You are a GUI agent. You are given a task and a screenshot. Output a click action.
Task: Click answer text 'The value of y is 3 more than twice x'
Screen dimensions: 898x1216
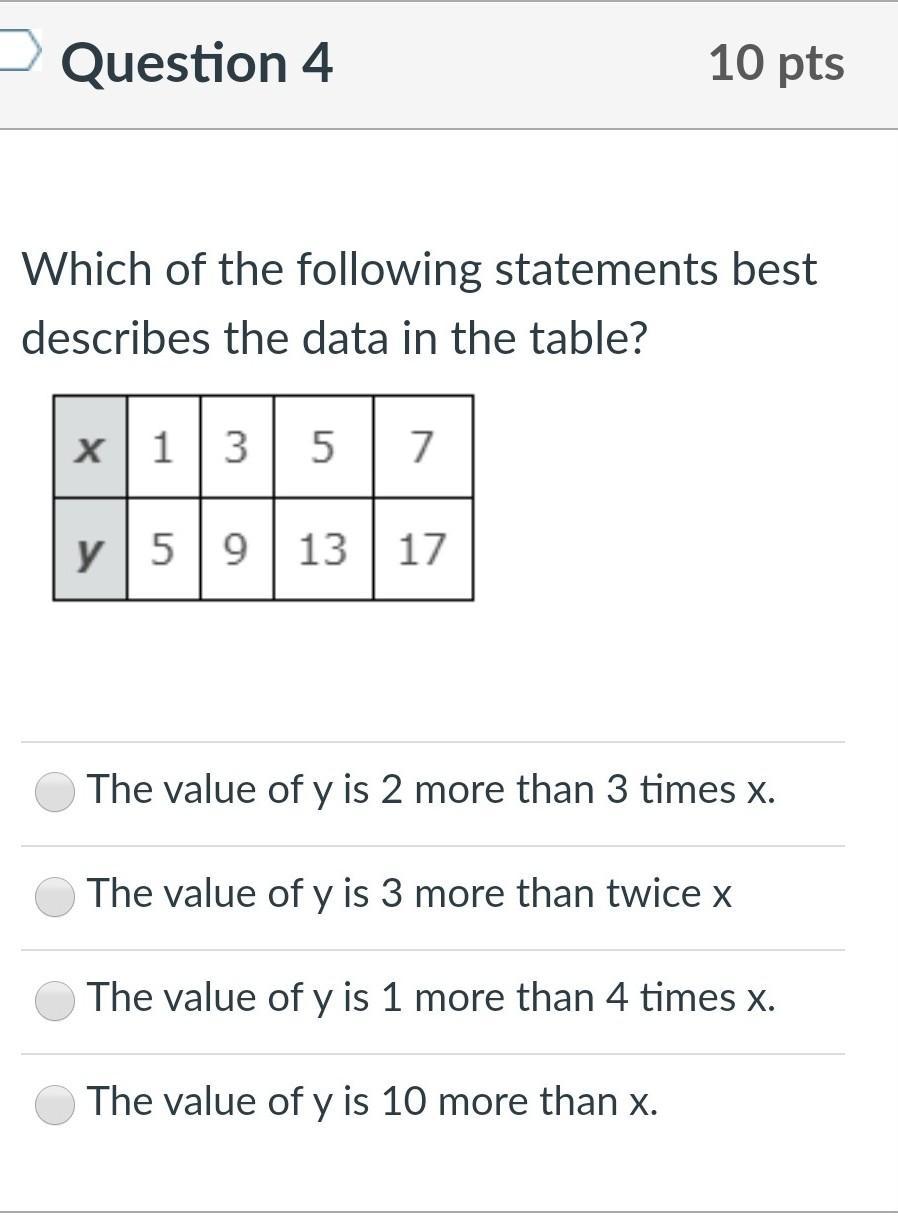click(x=409, y=894)
